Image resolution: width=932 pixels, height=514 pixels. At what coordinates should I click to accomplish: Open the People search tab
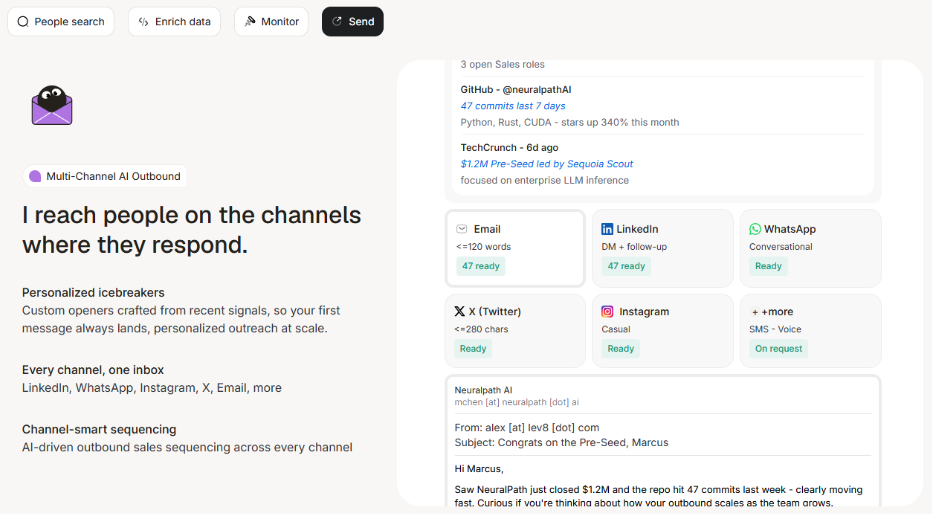pyautogui.click(x=61, y=21)
